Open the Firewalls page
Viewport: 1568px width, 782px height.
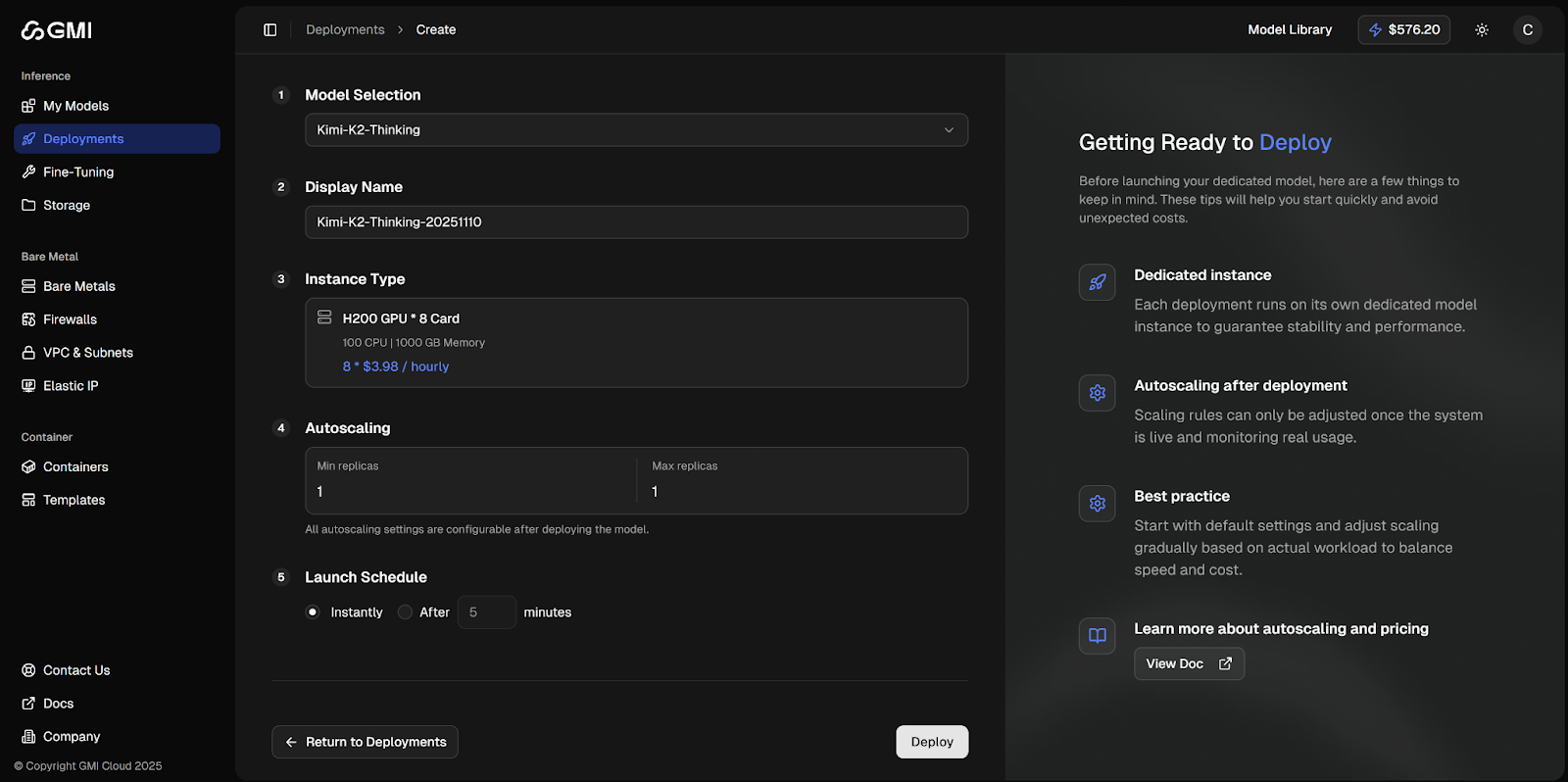point(117,320)
